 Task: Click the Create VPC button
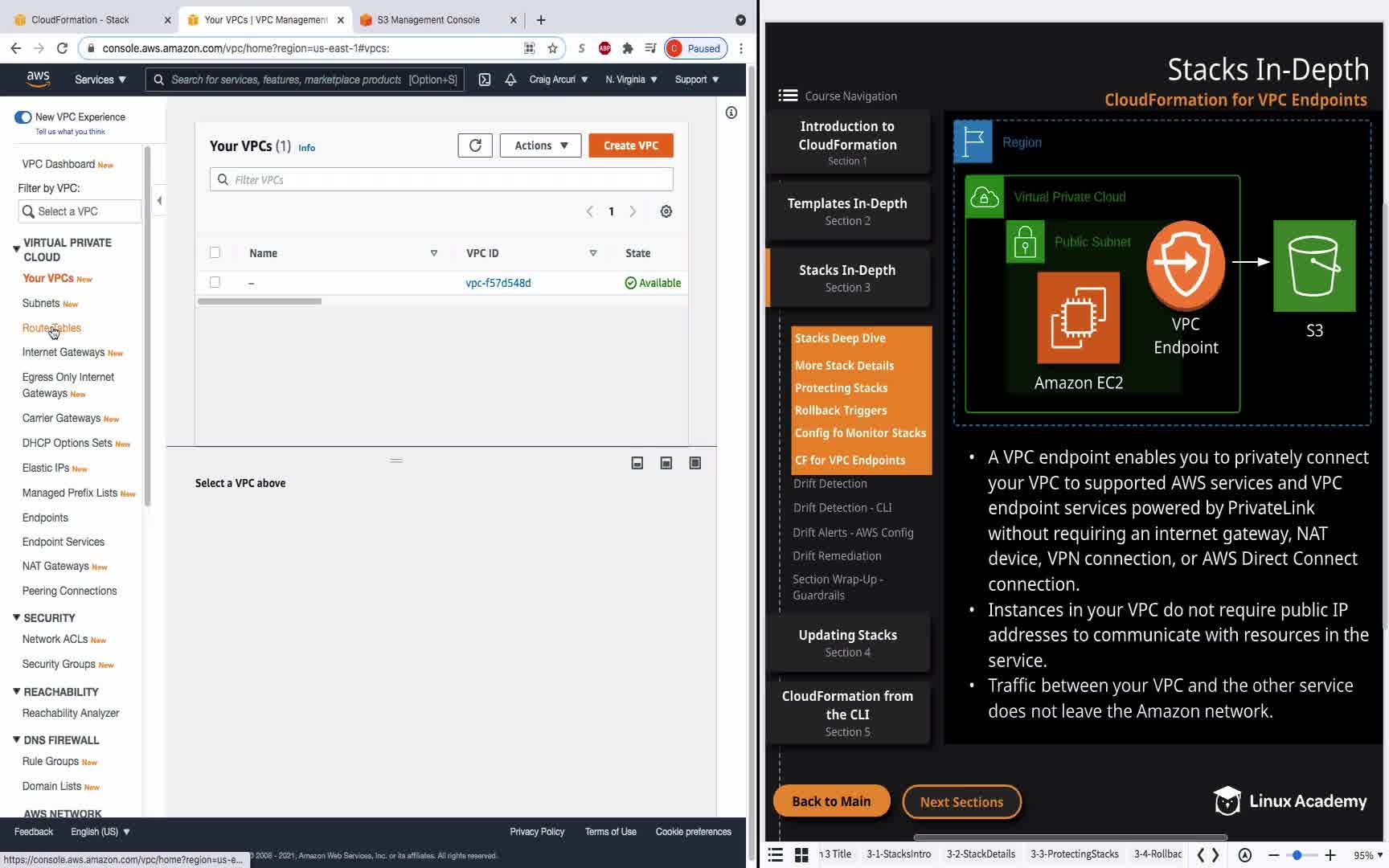pyautogui.click(x=631, y=145)
